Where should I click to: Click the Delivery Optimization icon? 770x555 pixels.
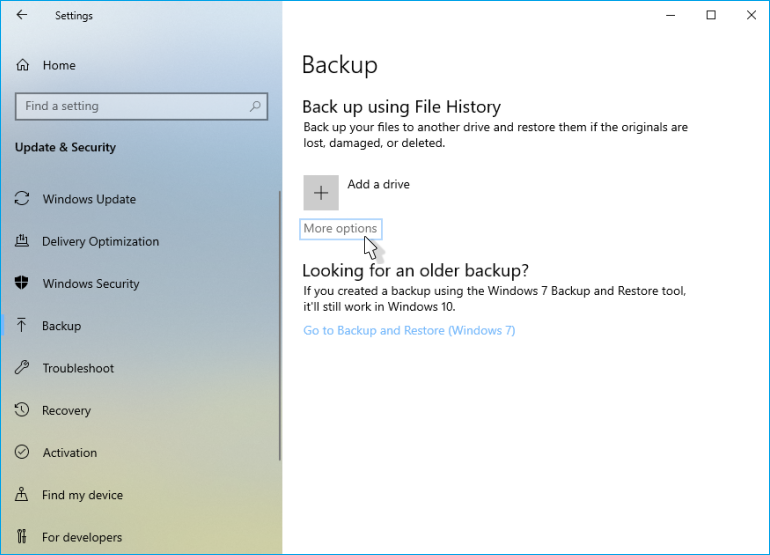click(22, 241)
